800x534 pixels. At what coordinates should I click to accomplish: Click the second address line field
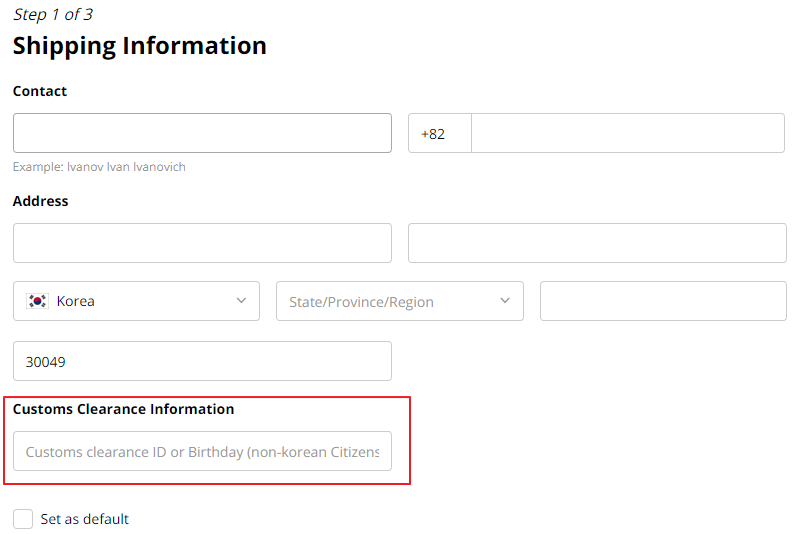[597, 243]
